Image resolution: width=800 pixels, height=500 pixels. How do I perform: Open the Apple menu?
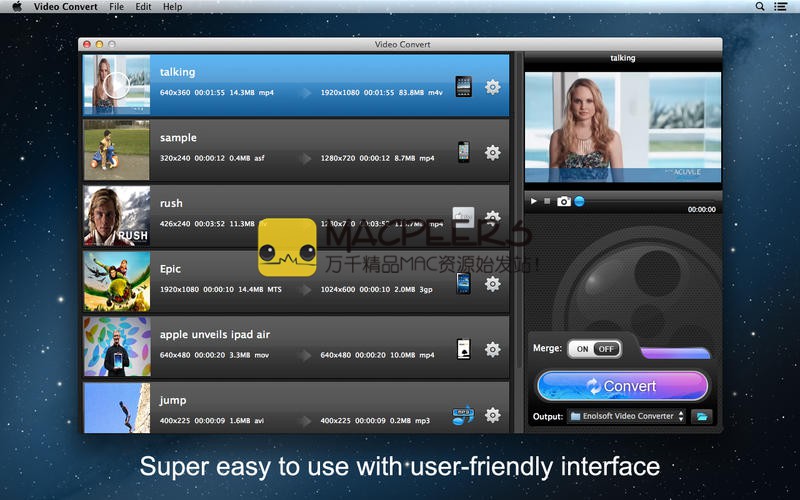[17, 7]
